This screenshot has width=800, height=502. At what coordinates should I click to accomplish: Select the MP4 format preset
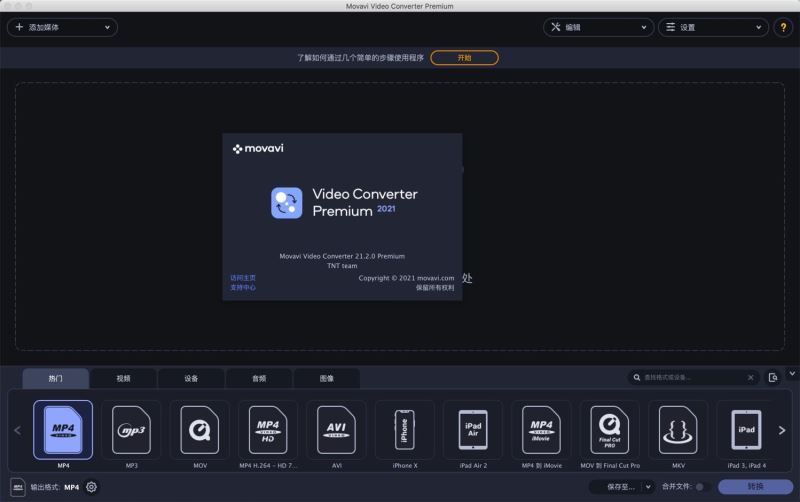point(63,430)
